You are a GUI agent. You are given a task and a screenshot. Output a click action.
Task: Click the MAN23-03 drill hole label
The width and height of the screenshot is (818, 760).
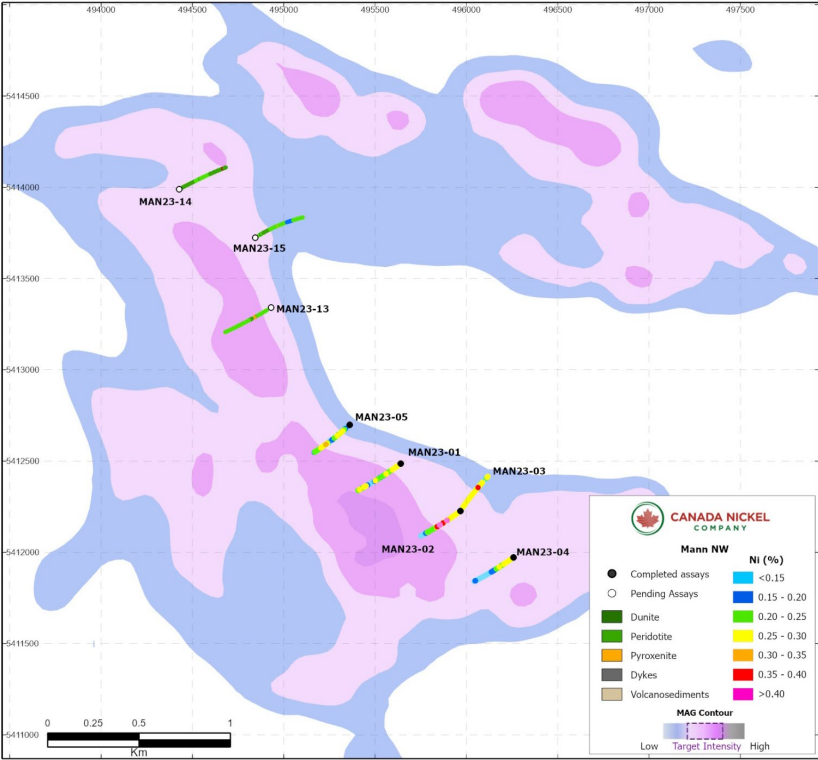click(519, 471)
